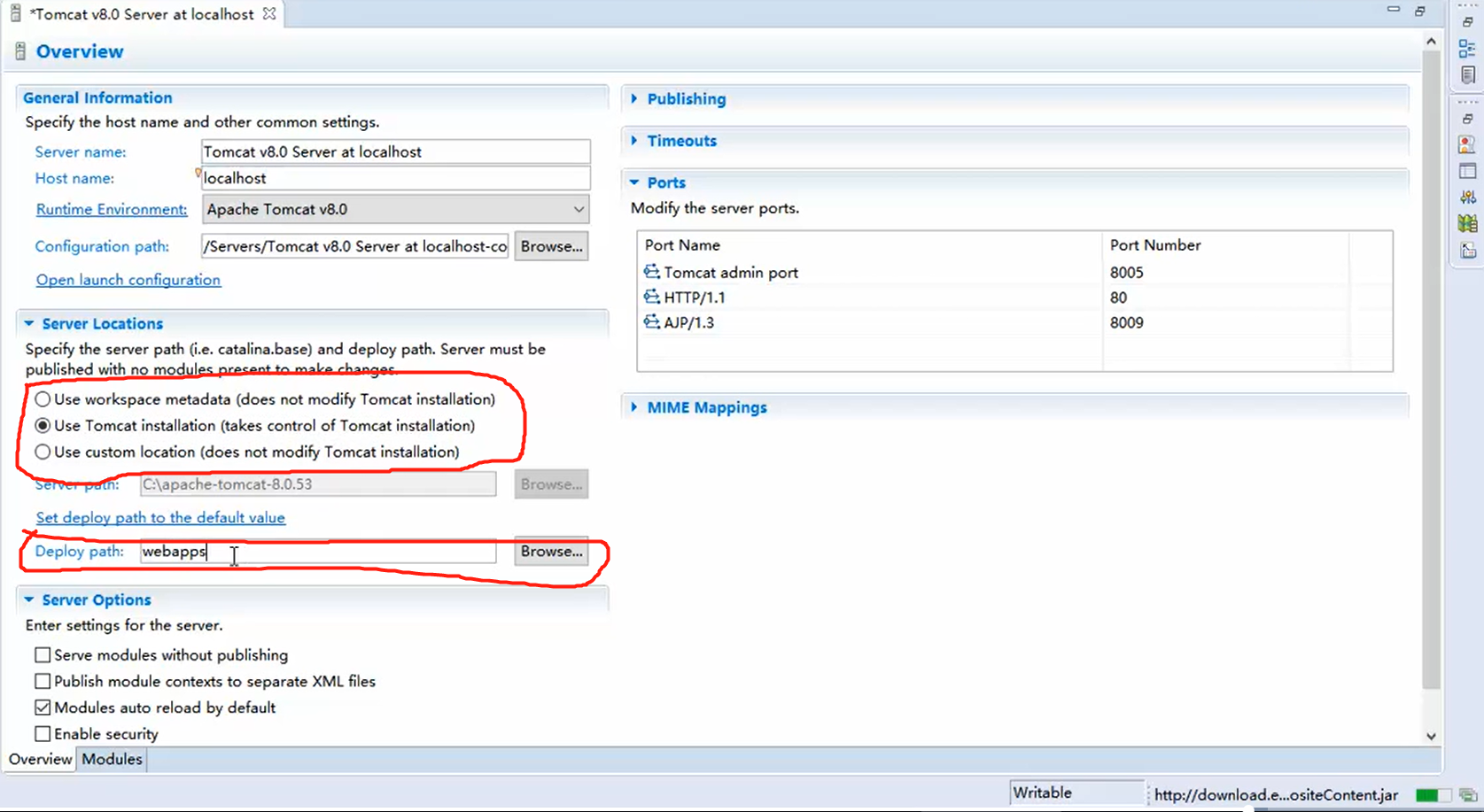Check Publish module contexts to separate XML files

coord(43,681)
